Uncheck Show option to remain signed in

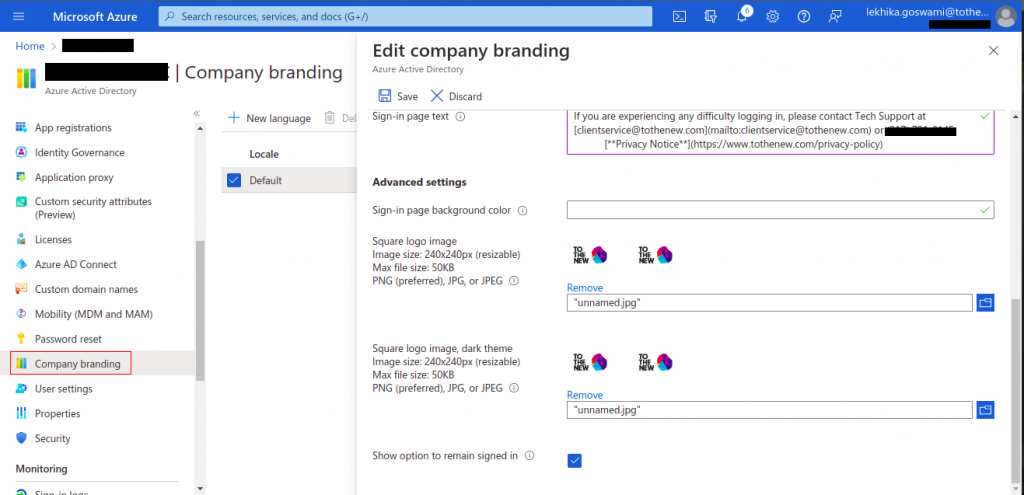click(x=574, y=461)
